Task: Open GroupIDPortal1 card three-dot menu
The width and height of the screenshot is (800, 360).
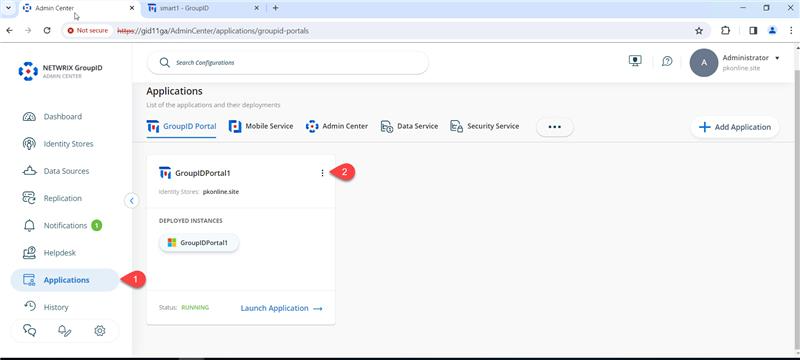Action: point(322,173)
